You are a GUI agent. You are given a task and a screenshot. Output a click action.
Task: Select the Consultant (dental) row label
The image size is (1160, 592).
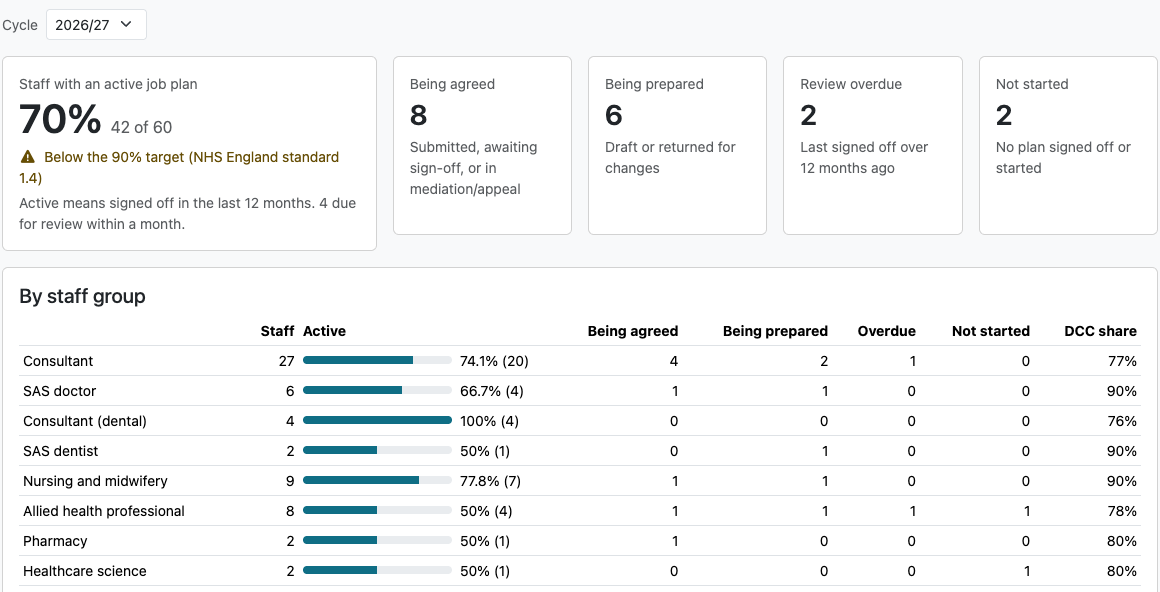(85, 421)
